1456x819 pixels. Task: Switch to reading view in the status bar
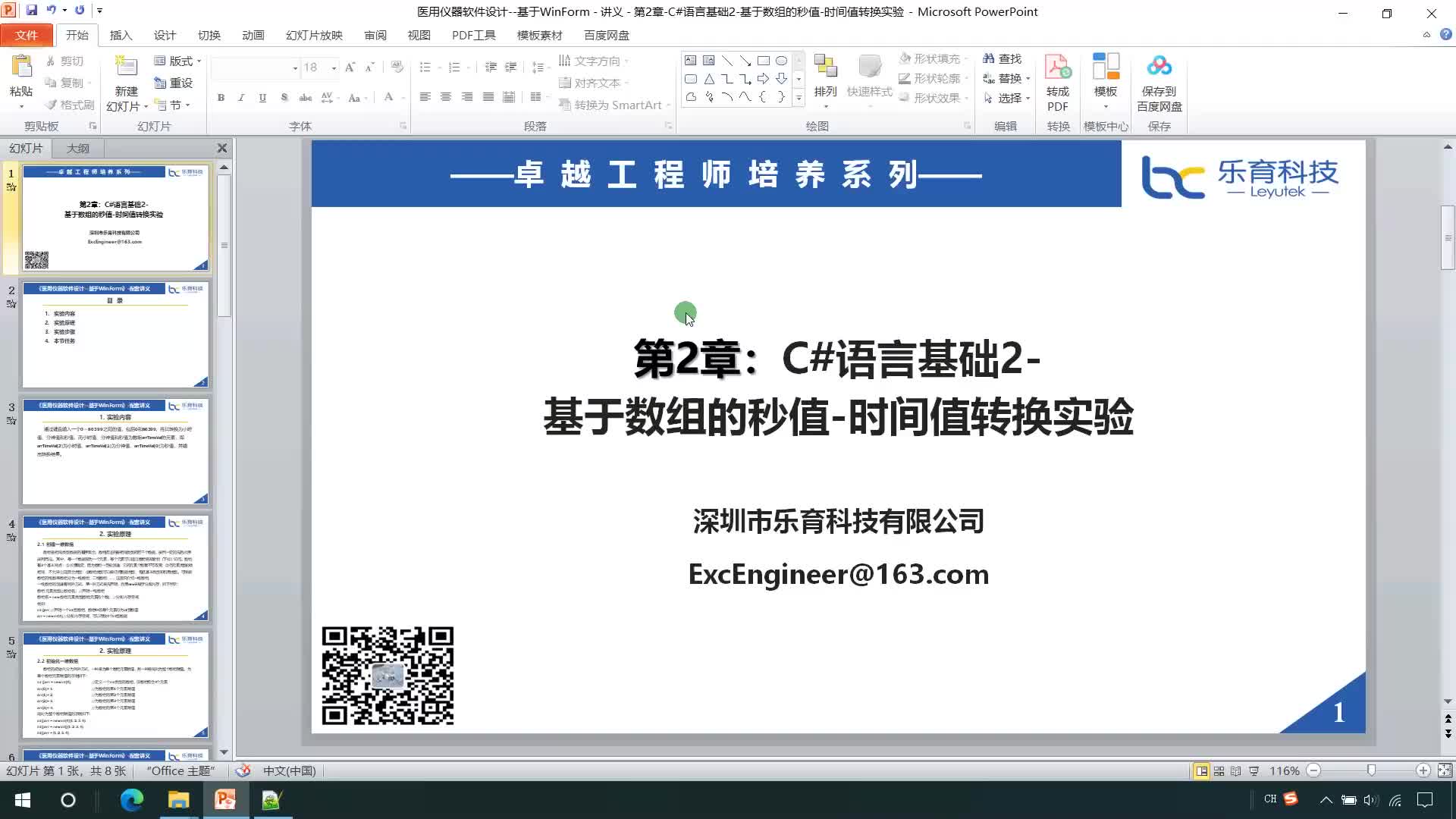(x=1235, y=770)
